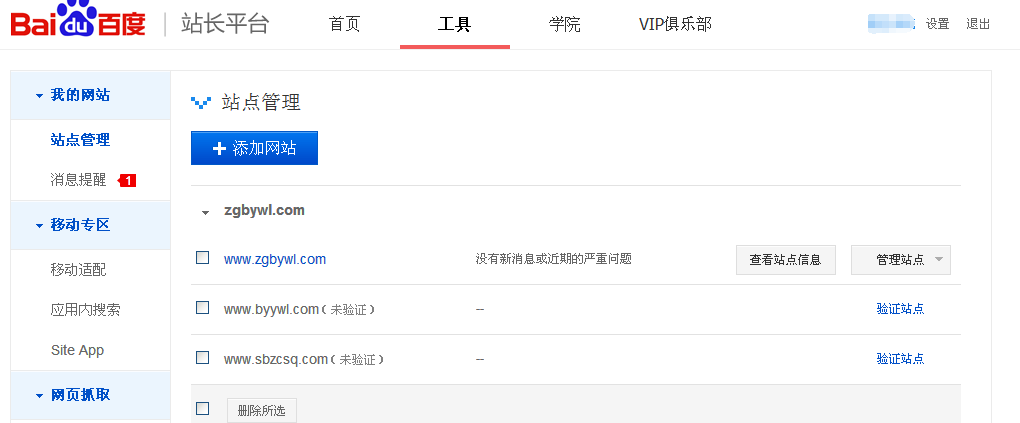Click the plus icon on 添加网站 button
This screenshot has height=423, width=1020.
[x=219, y=148]
